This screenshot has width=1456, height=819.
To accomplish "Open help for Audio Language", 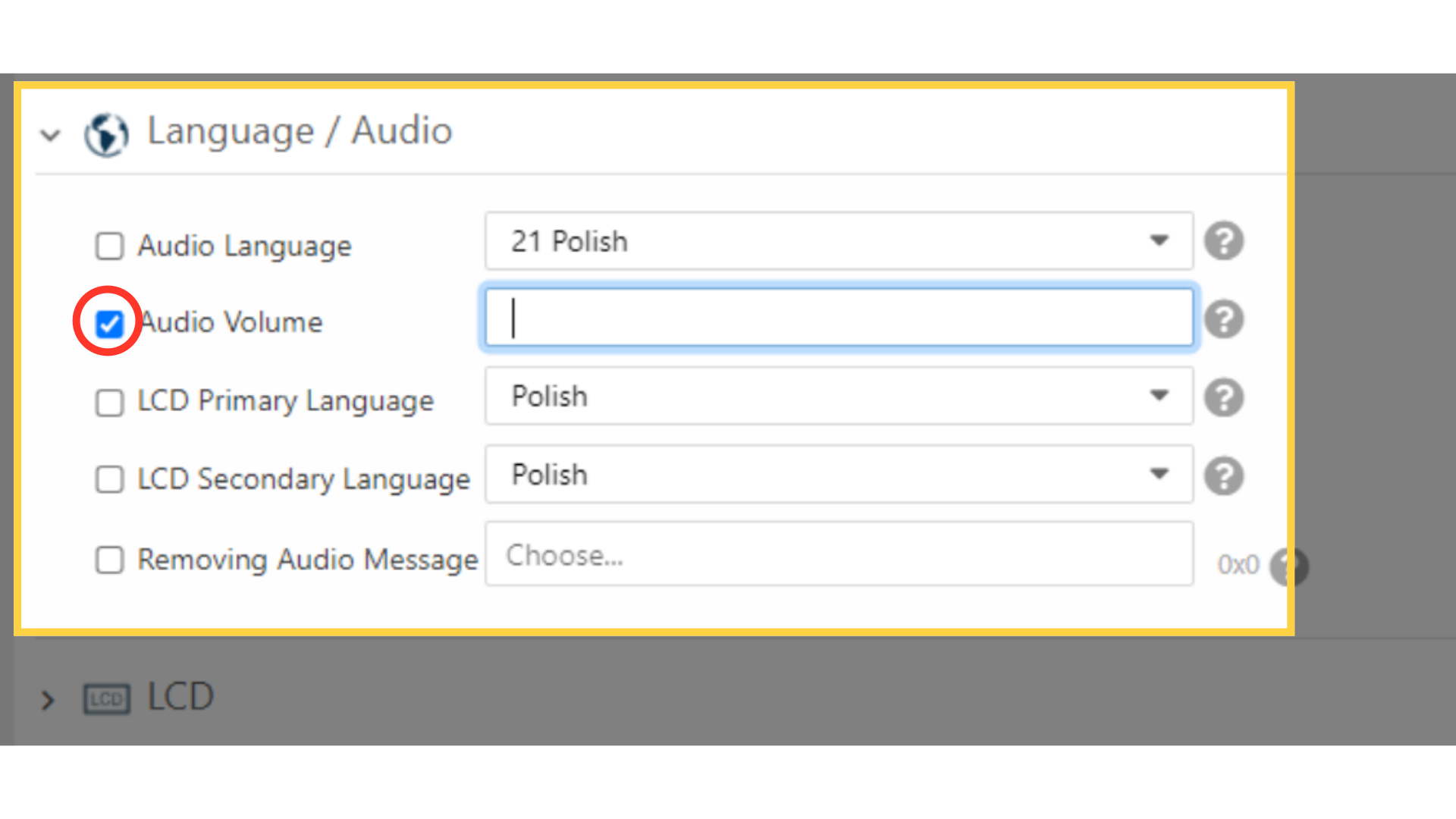I will coord(1224,241).
